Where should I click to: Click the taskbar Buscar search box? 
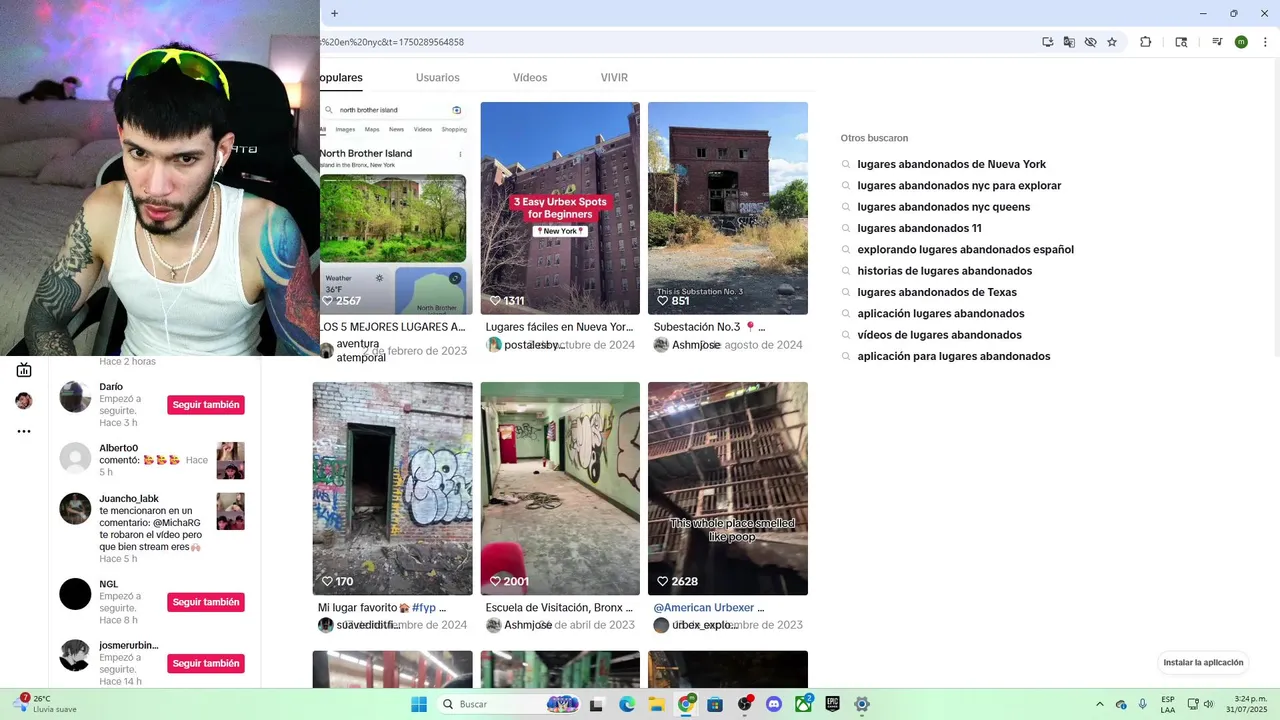point(510,704)
